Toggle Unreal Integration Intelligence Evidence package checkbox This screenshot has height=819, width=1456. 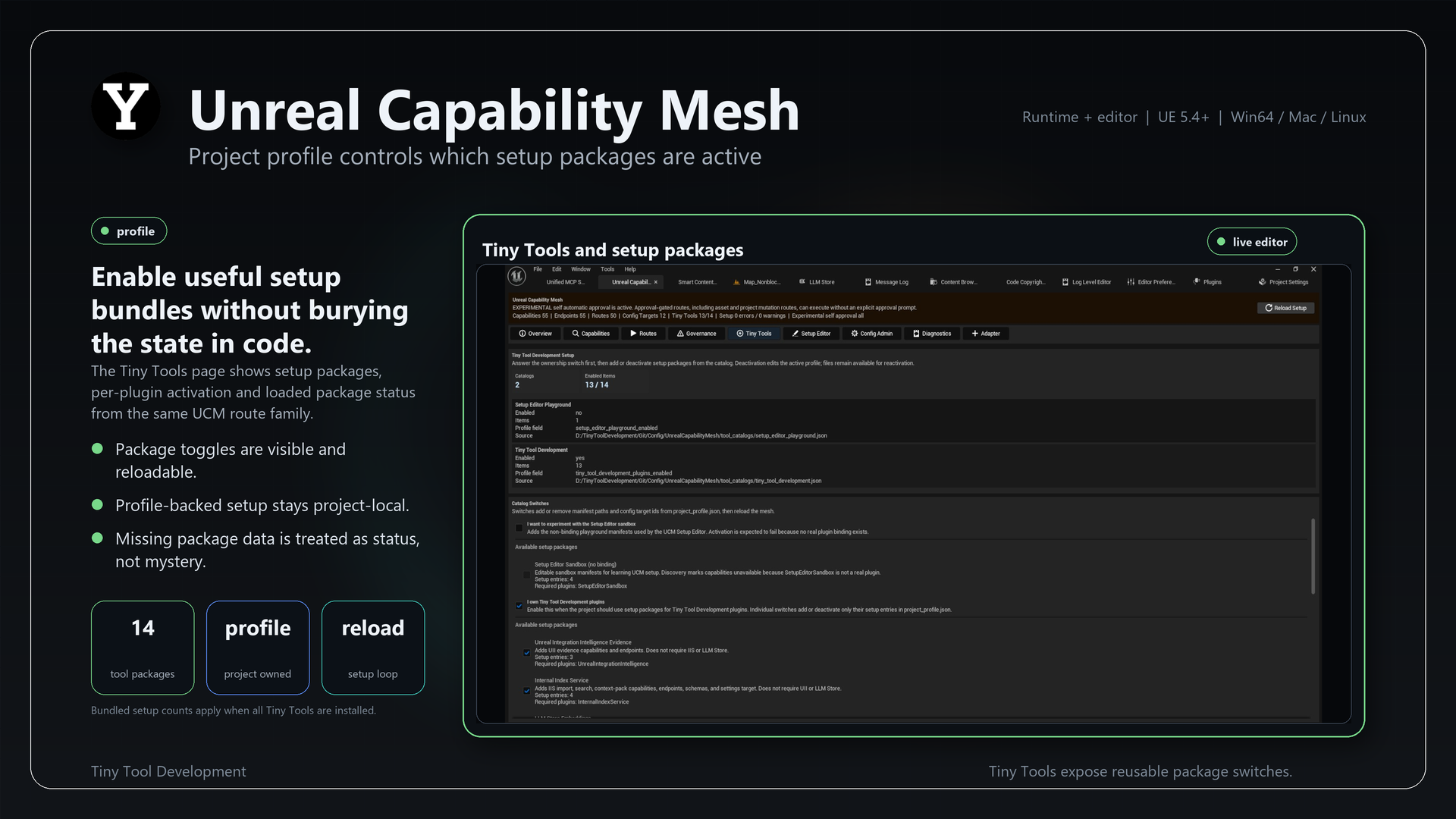[x=527, y=653]
